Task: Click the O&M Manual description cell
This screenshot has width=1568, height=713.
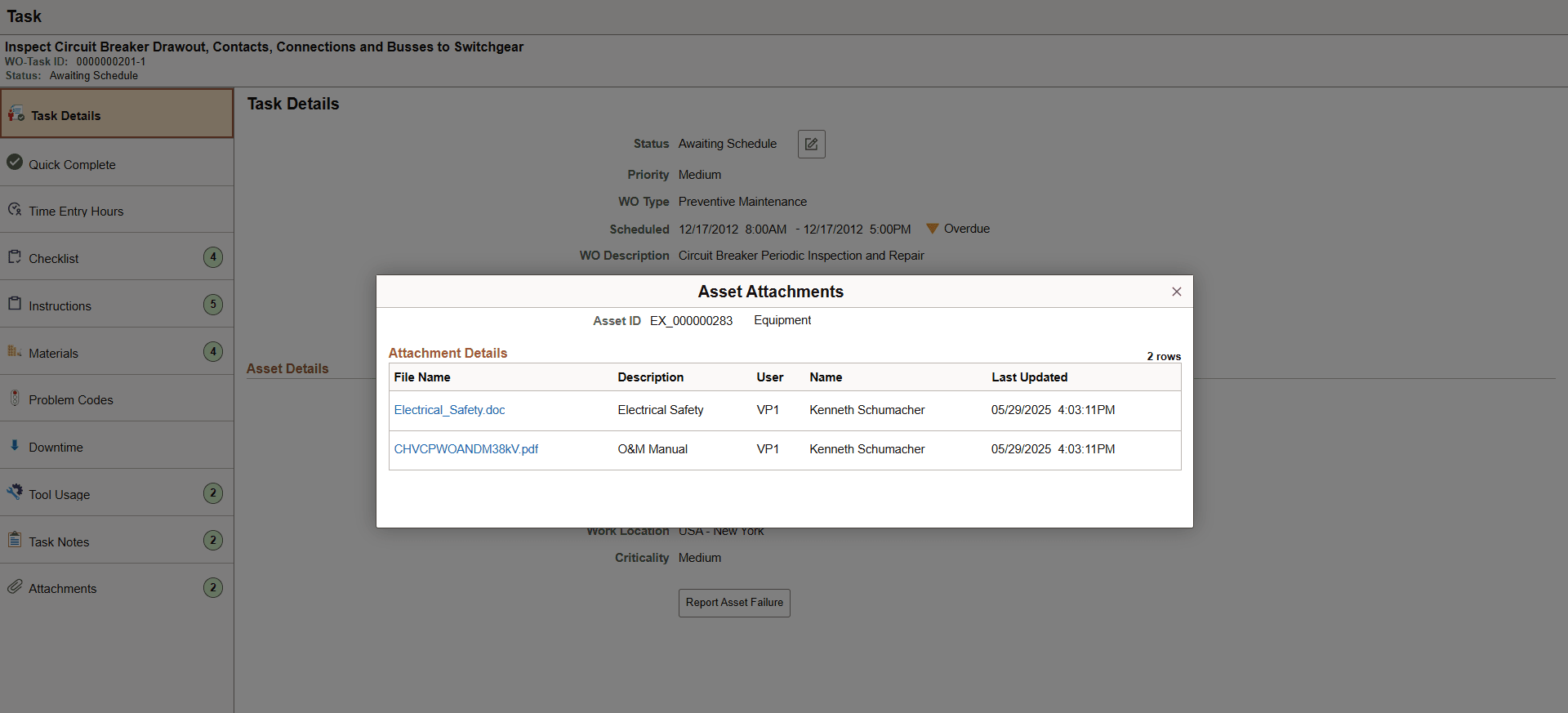Action: [x=653, y=449]
